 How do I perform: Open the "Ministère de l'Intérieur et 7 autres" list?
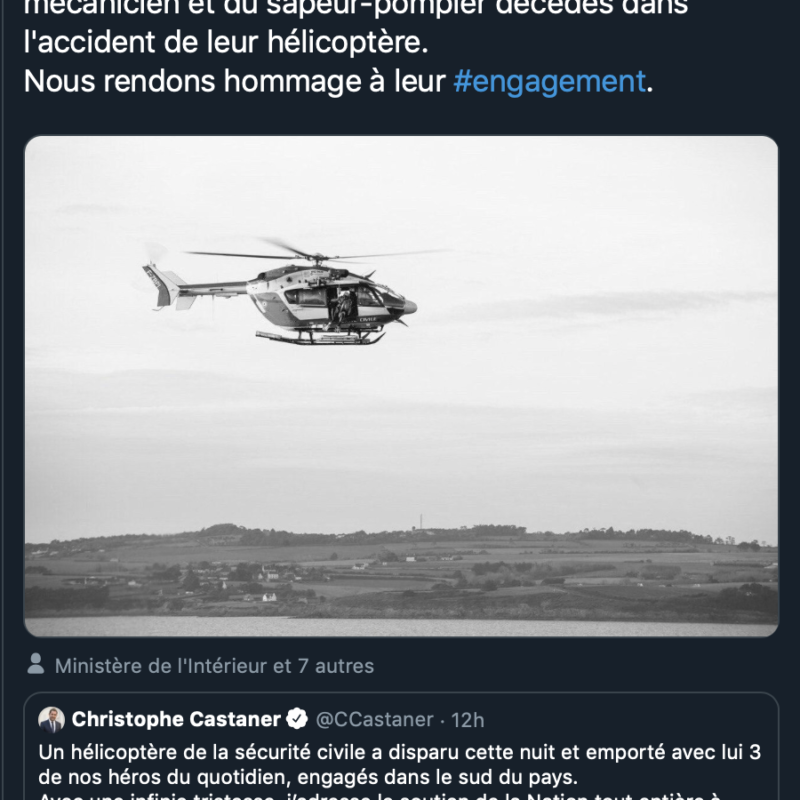(214, 665)
